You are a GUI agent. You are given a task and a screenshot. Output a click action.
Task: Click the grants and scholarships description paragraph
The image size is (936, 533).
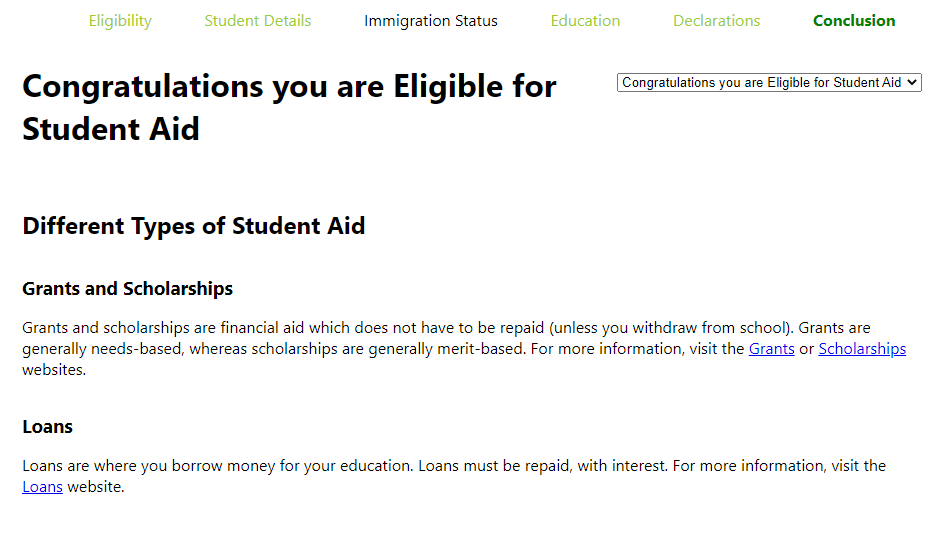400,338
